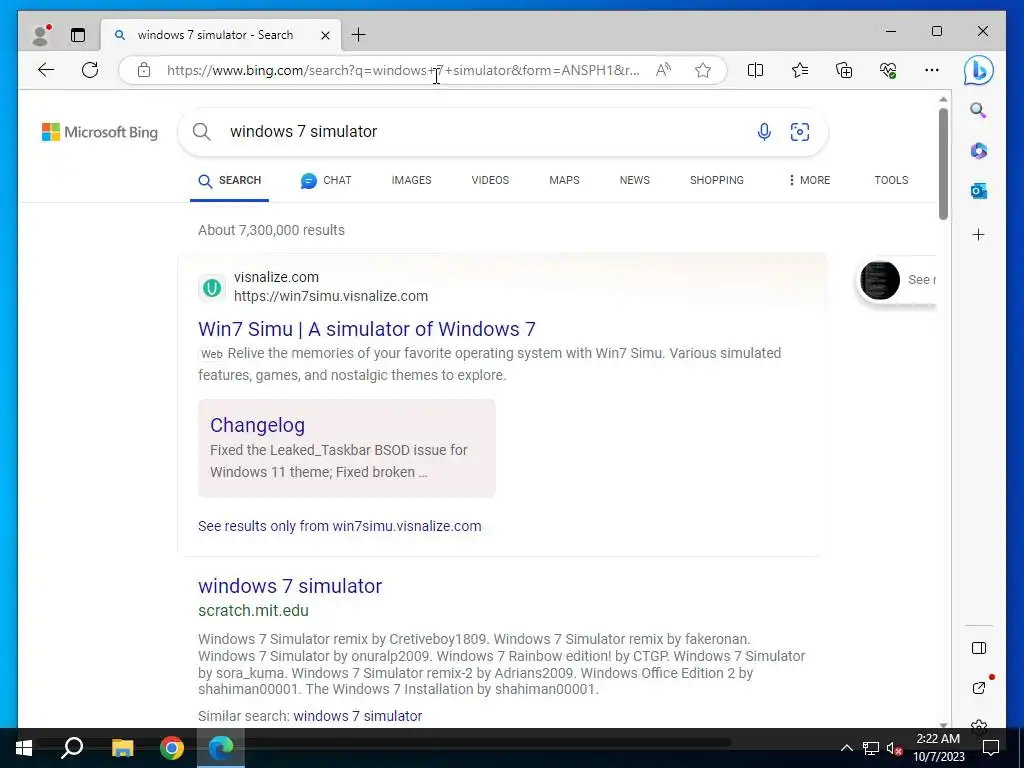This screenshot has height=768, width=1024.
Task: Toggle split screen icon
Action: point(756,70)
